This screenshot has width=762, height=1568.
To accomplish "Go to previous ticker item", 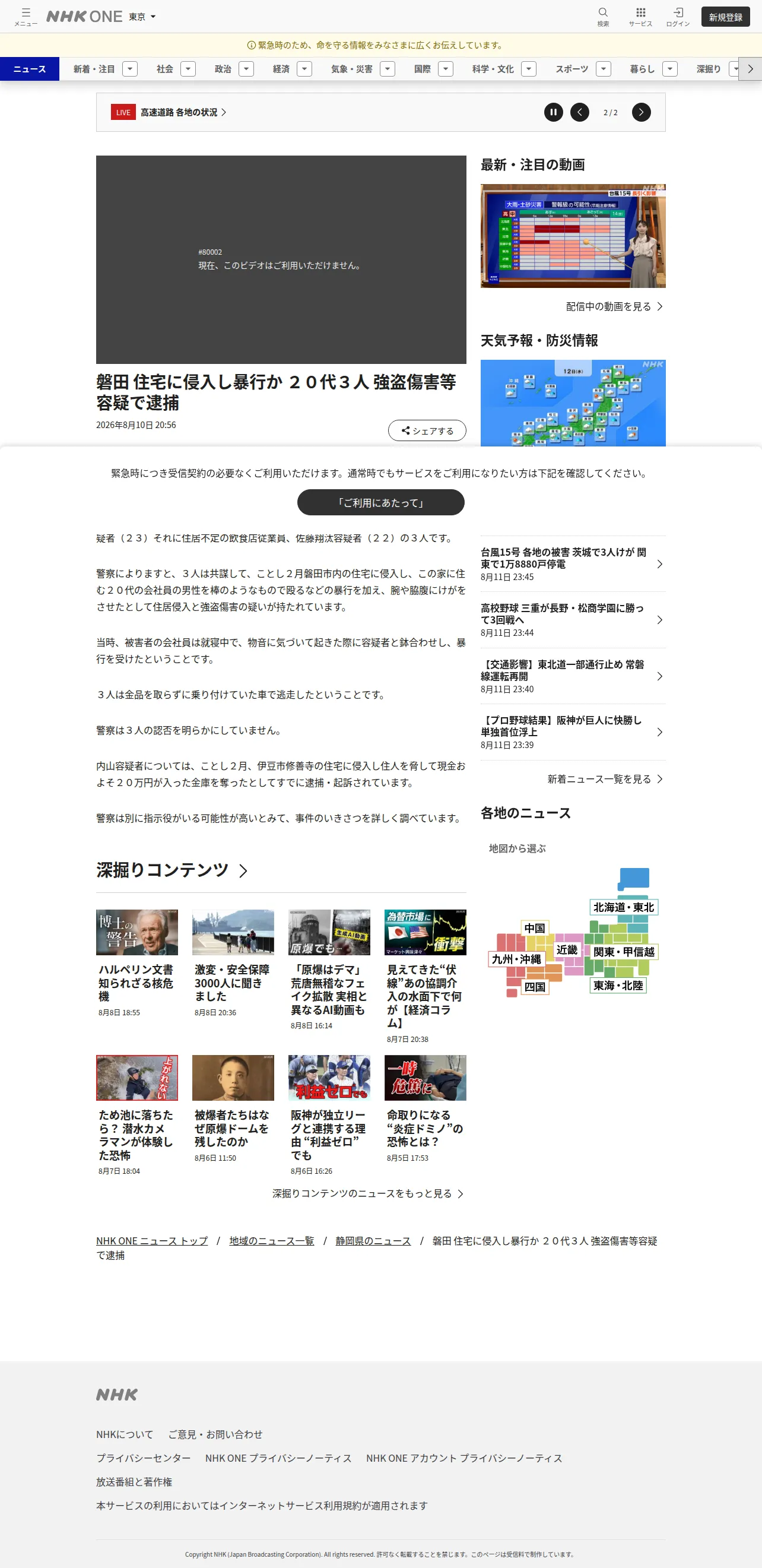I will pyautogui.click(x=579, y=112).
